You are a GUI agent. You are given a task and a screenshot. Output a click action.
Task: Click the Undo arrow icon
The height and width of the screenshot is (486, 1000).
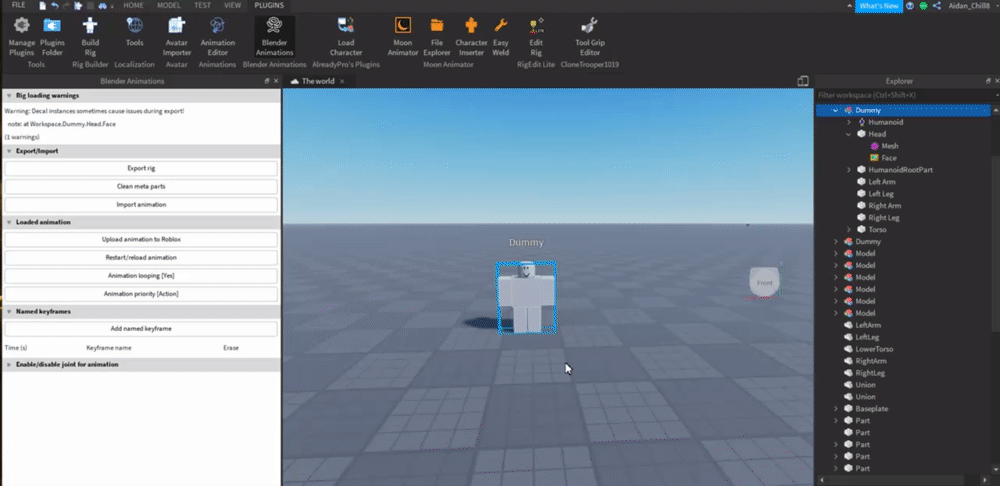point(54,6)
